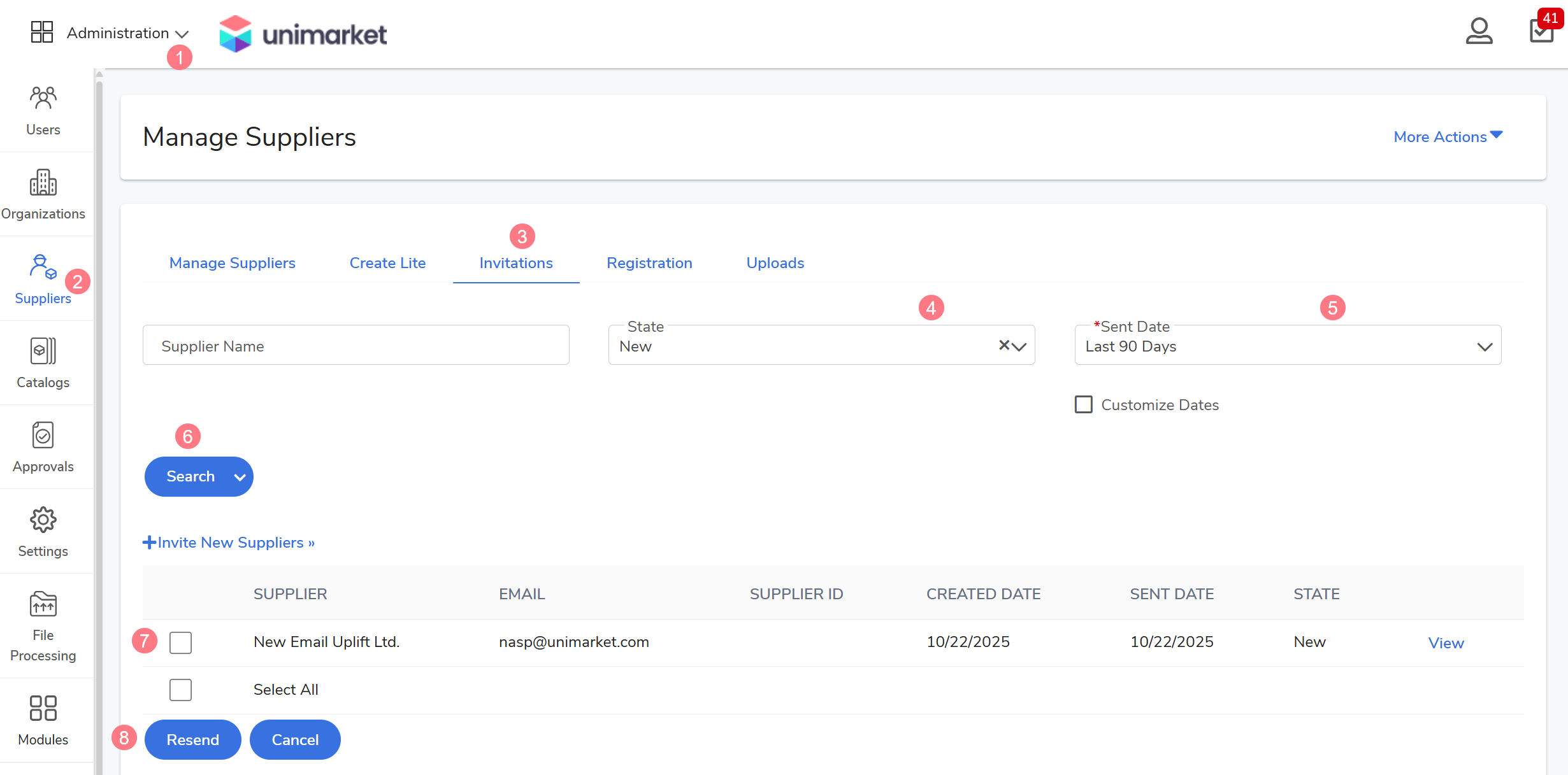Check the New Email Uplift Ltd. row checkbox
The width and height of the screenshot is (1568, 775).
180,643
